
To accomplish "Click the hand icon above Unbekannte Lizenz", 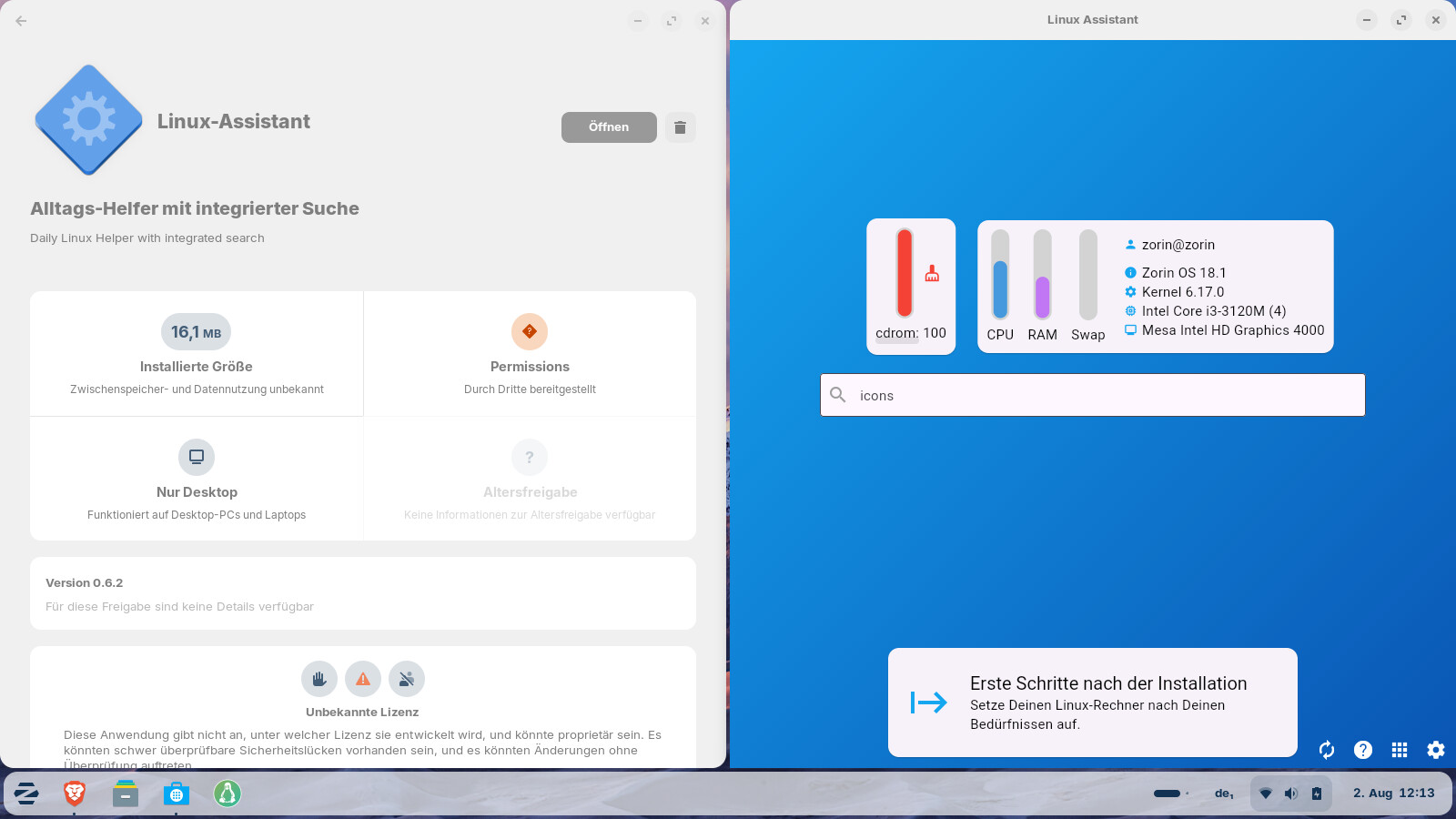I will (319, 679).
